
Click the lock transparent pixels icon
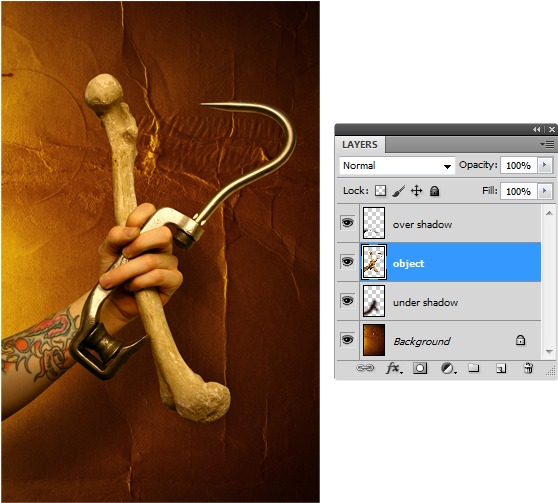[x=380, y=191]
